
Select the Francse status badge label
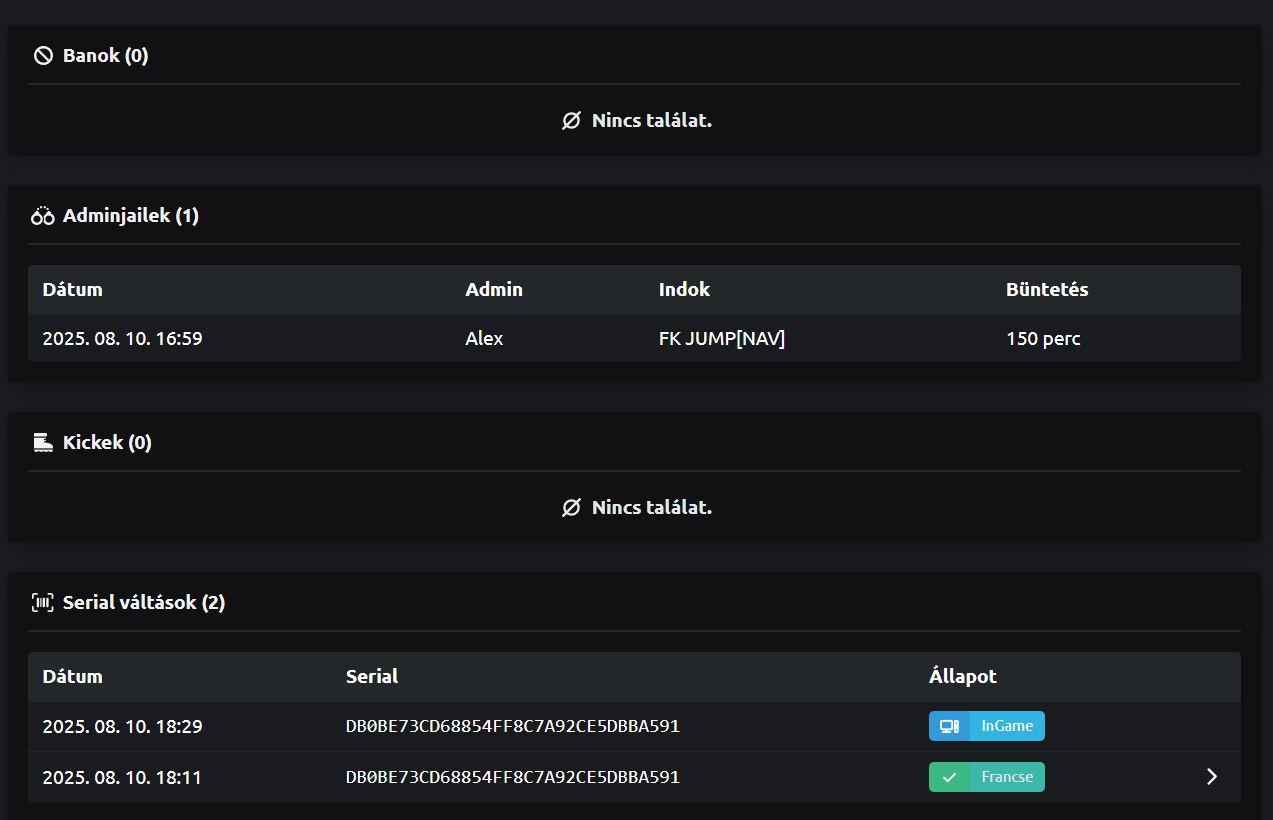coord(1007,777)
